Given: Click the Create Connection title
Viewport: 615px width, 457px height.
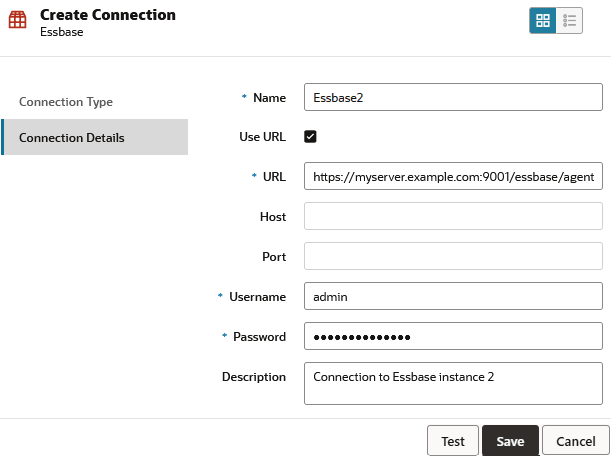Looking at the screenshot, I should point(108,15).
